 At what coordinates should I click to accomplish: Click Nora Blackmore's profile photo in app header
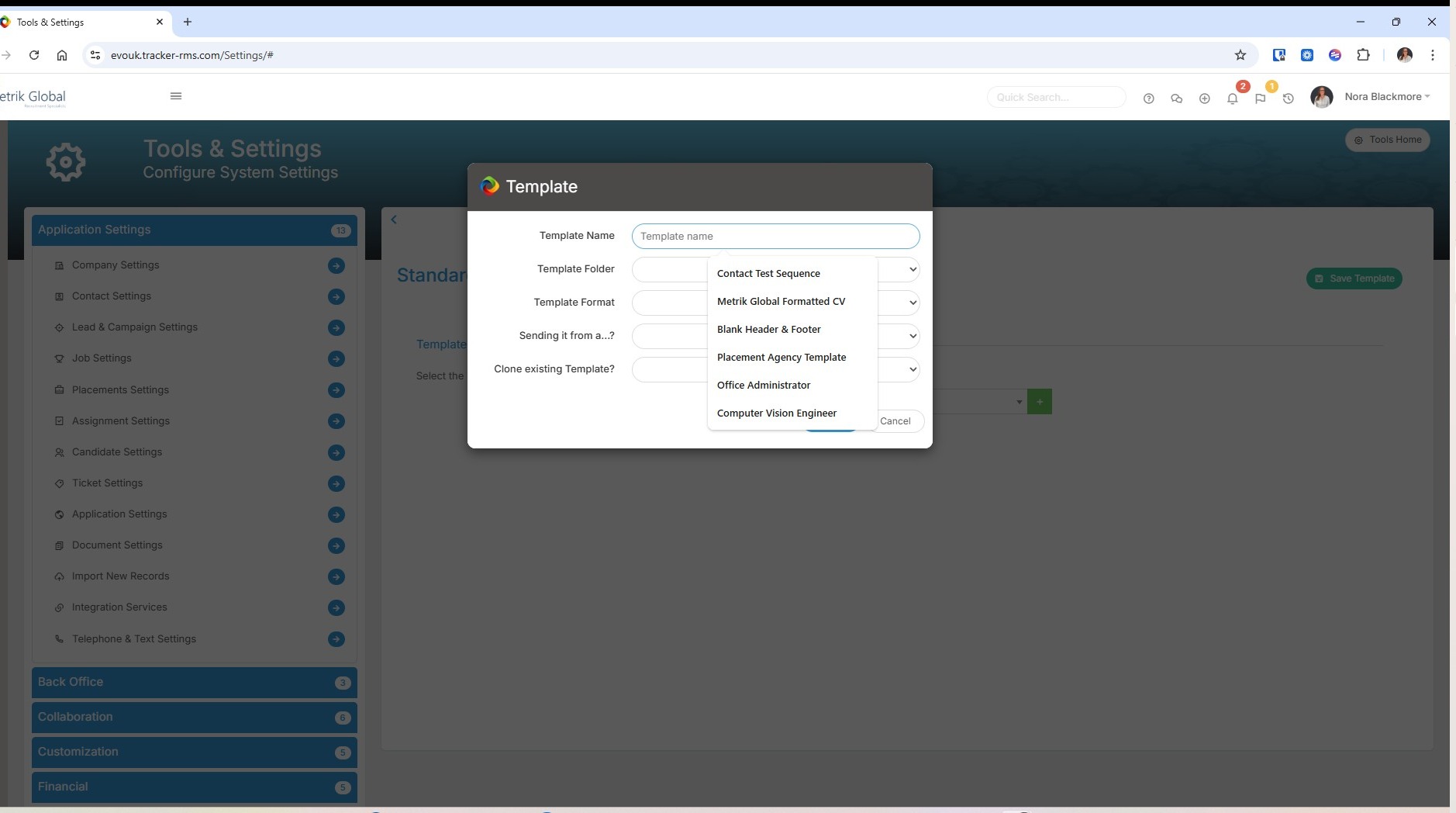tap(1322, 97)
